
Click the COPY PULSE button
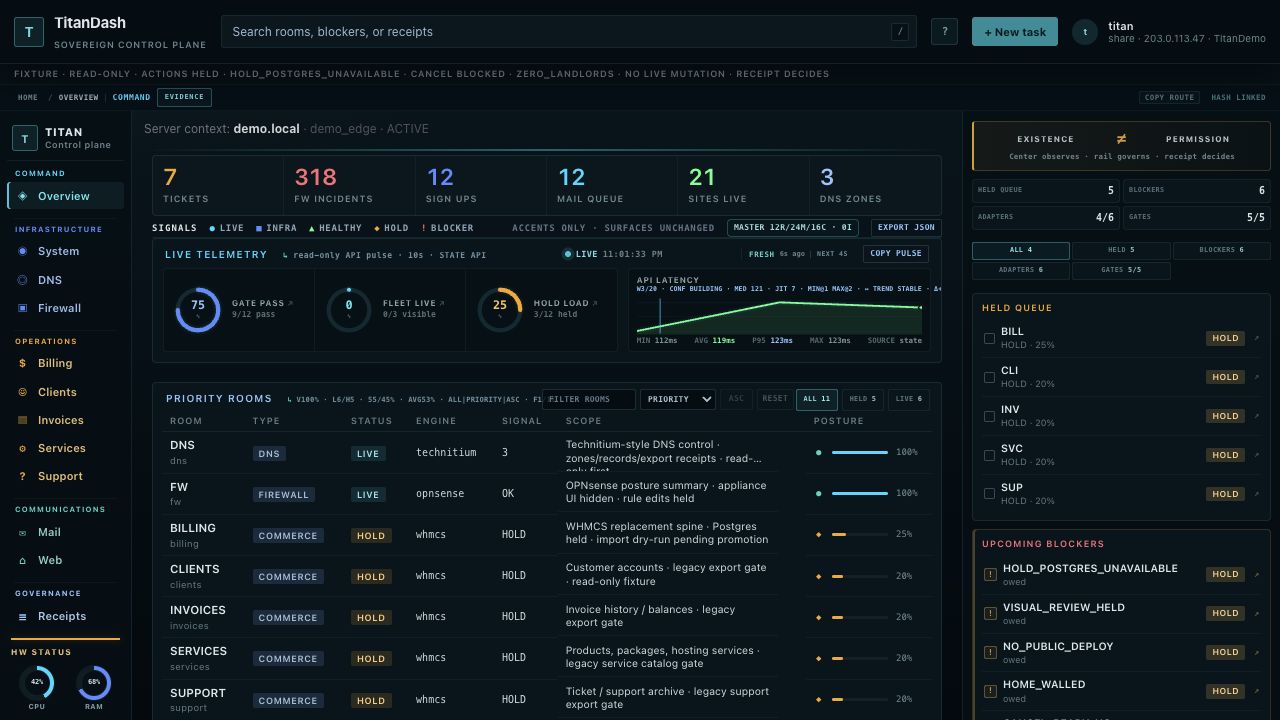click(895, 254)
